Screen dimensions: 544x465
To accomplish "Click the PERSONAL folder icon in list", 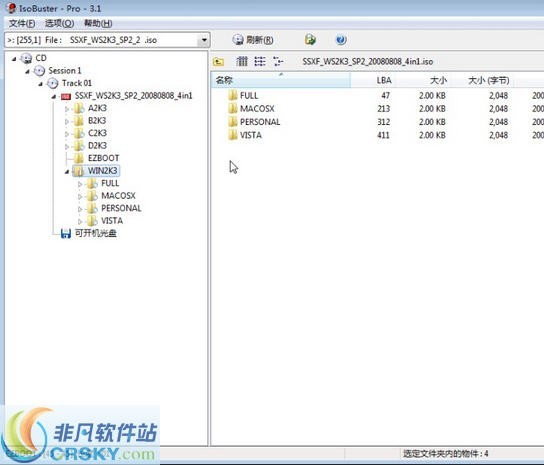I will (233, 121).
